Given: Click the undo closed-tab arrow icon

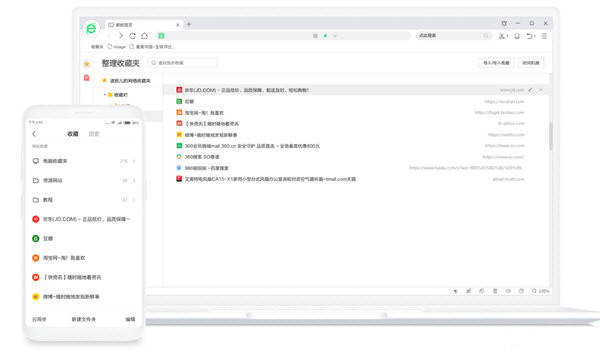Looking at the screenshot, I should 530,36.
